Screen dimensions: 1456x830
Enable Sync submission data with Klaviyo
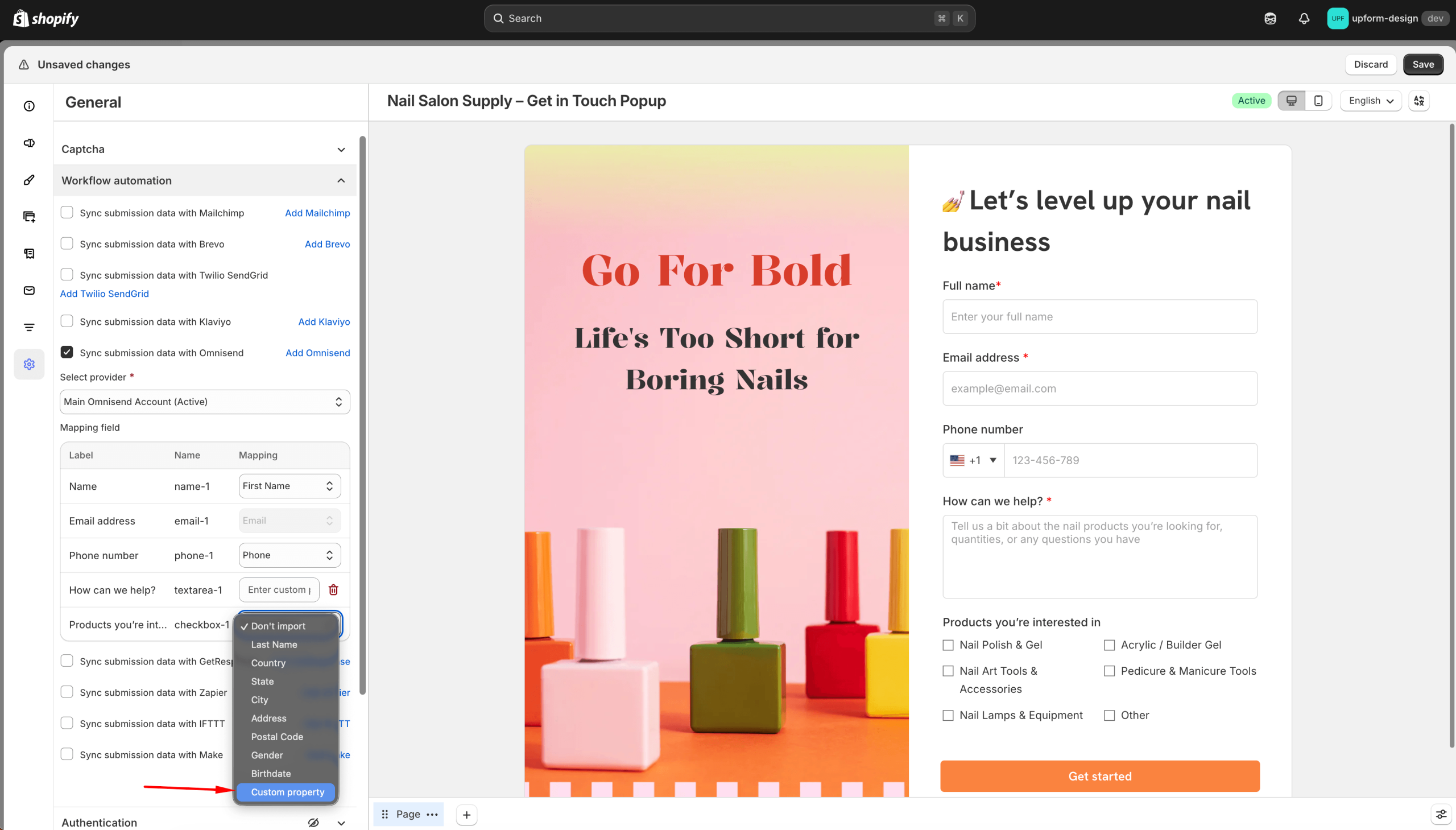point(67,321)
